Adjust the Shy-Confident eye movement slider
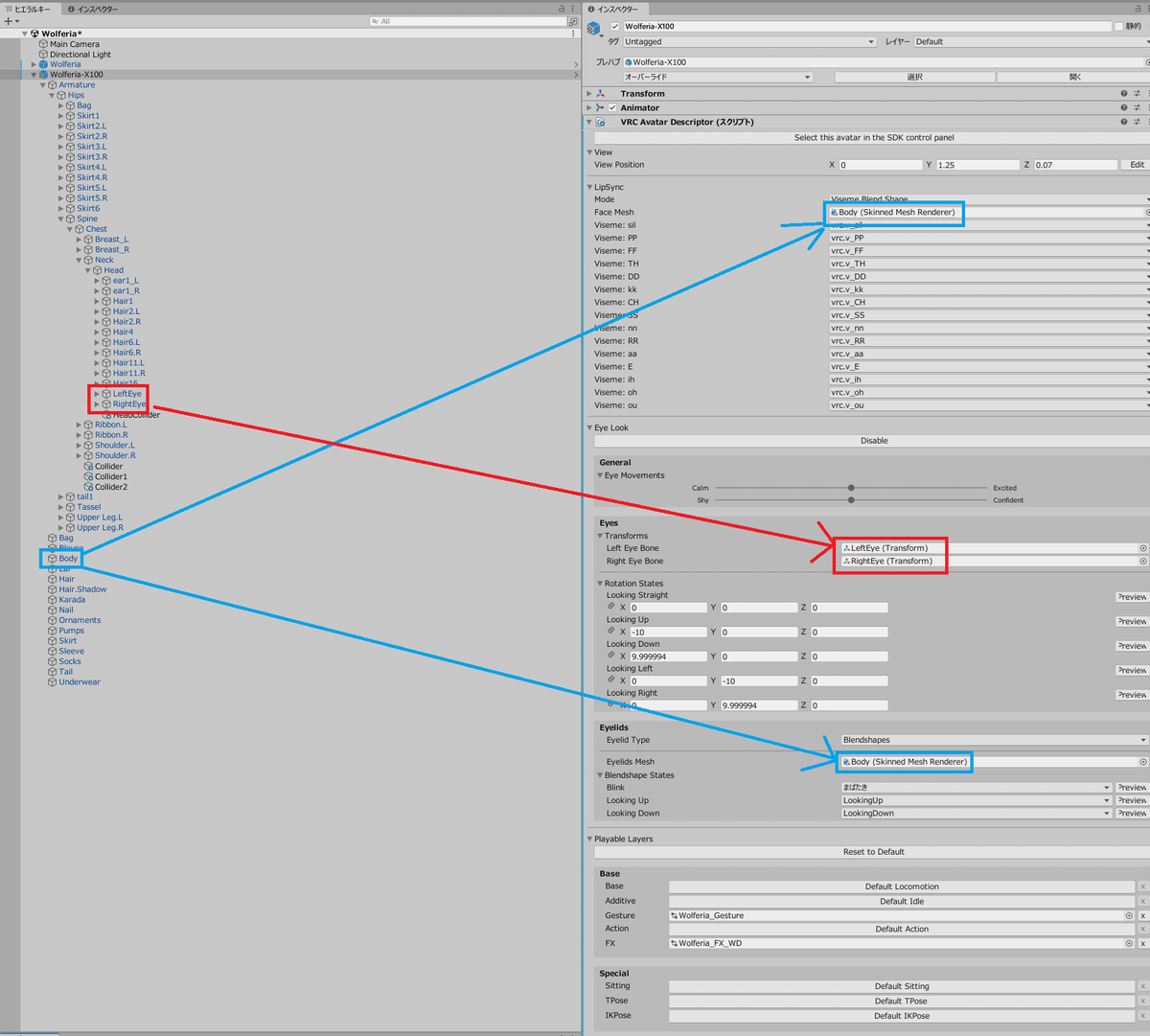 [851, 500]
